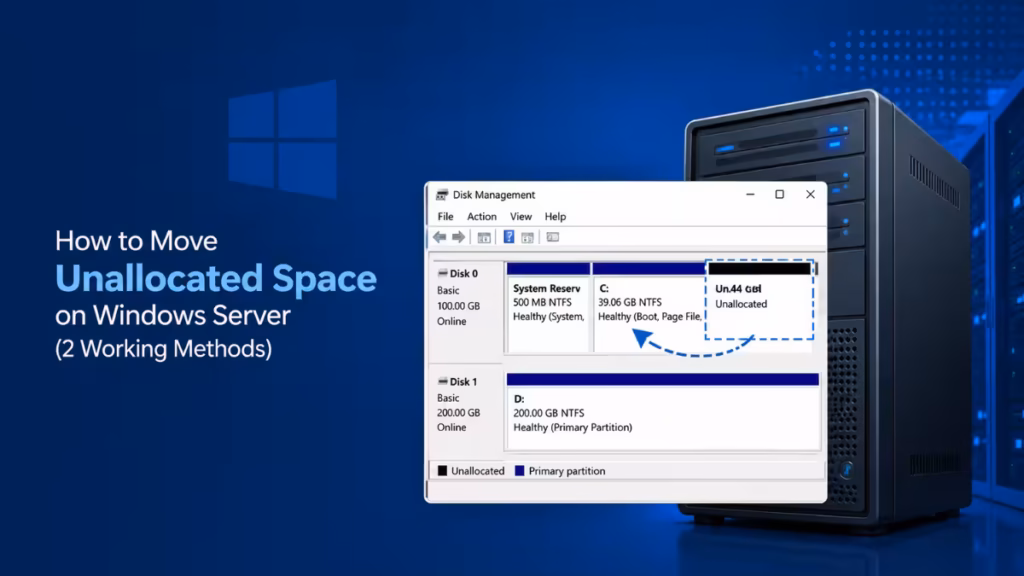Click the toolbar icon right of Help
This screenshot has height=576, width=1024.
click(528, 238)
